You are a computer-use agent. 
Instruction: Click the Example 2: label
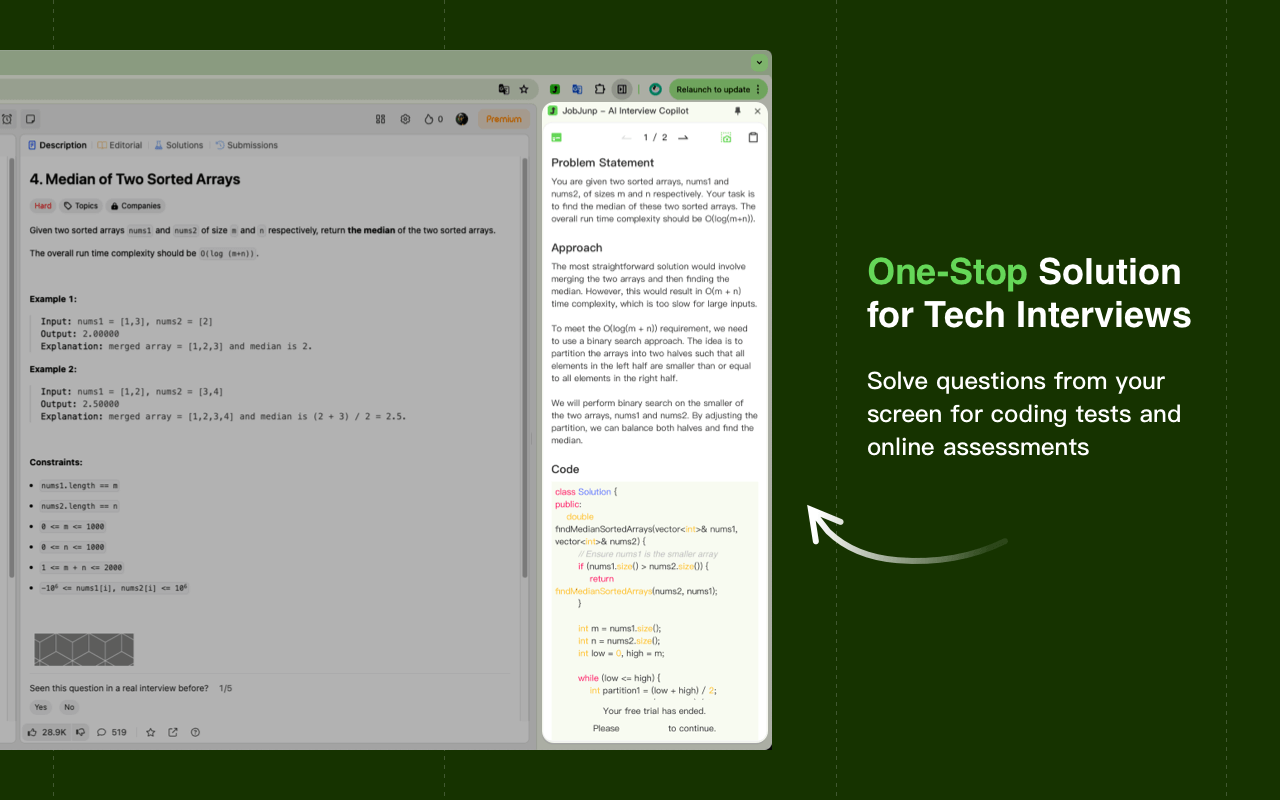pyautogui.click(x=53, y=369)
